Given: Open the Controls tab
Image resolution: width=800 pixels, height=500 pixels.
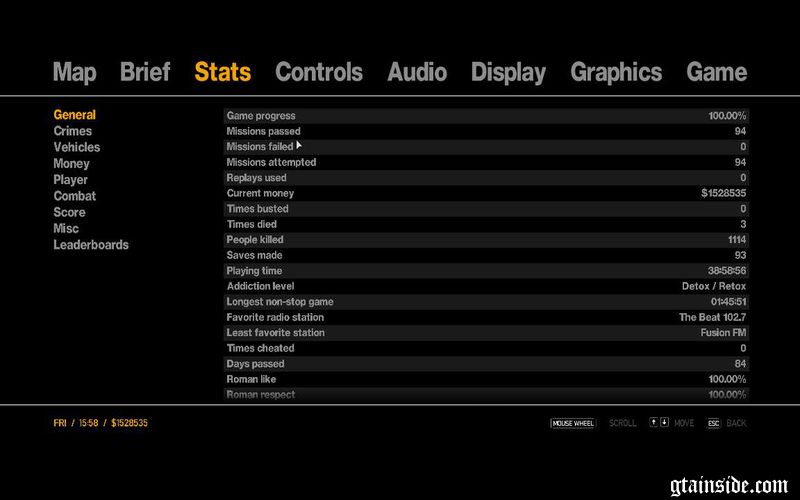Looking at the screenshot, I should click(x=319, y=72).
